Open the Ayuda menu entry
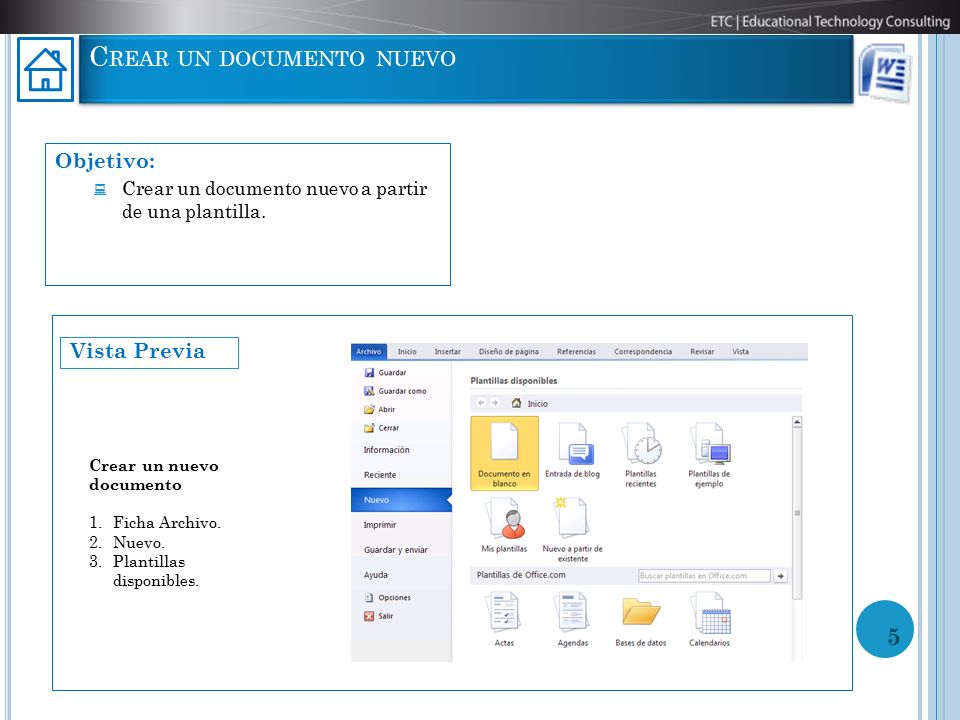The height and width of the screenshot is (720, 960). tap(376, 575)
